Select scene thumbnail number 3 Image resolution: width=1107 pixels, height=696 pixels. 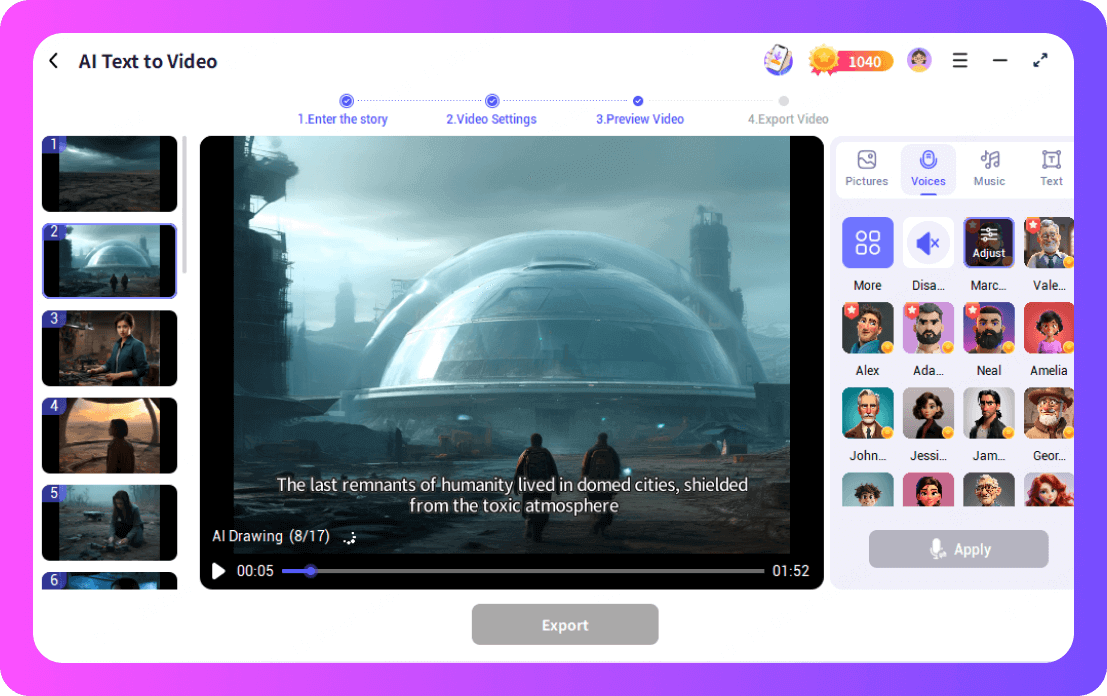110,348
